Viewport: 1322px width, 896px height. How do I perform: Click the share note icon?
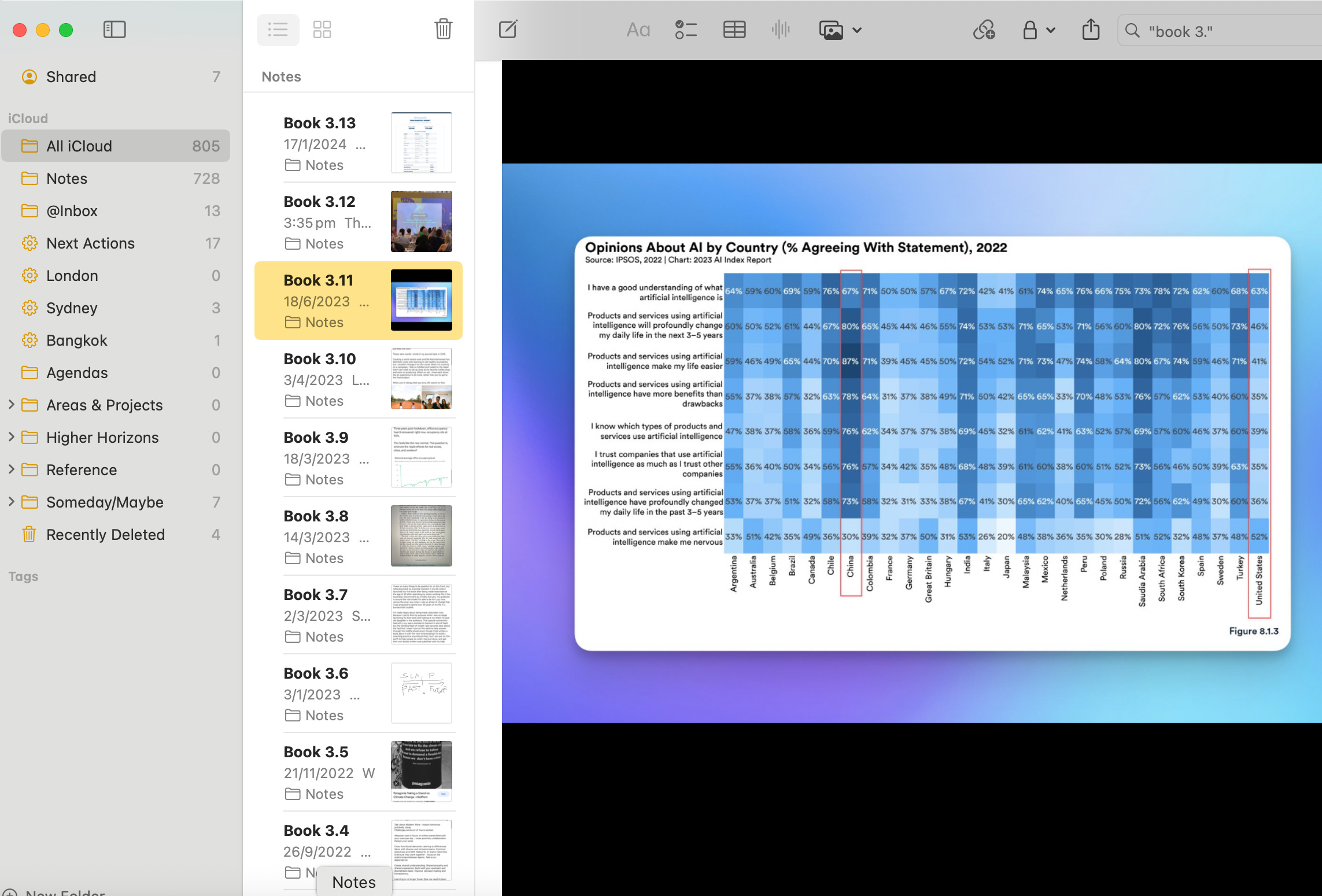tap(1091, 29)
